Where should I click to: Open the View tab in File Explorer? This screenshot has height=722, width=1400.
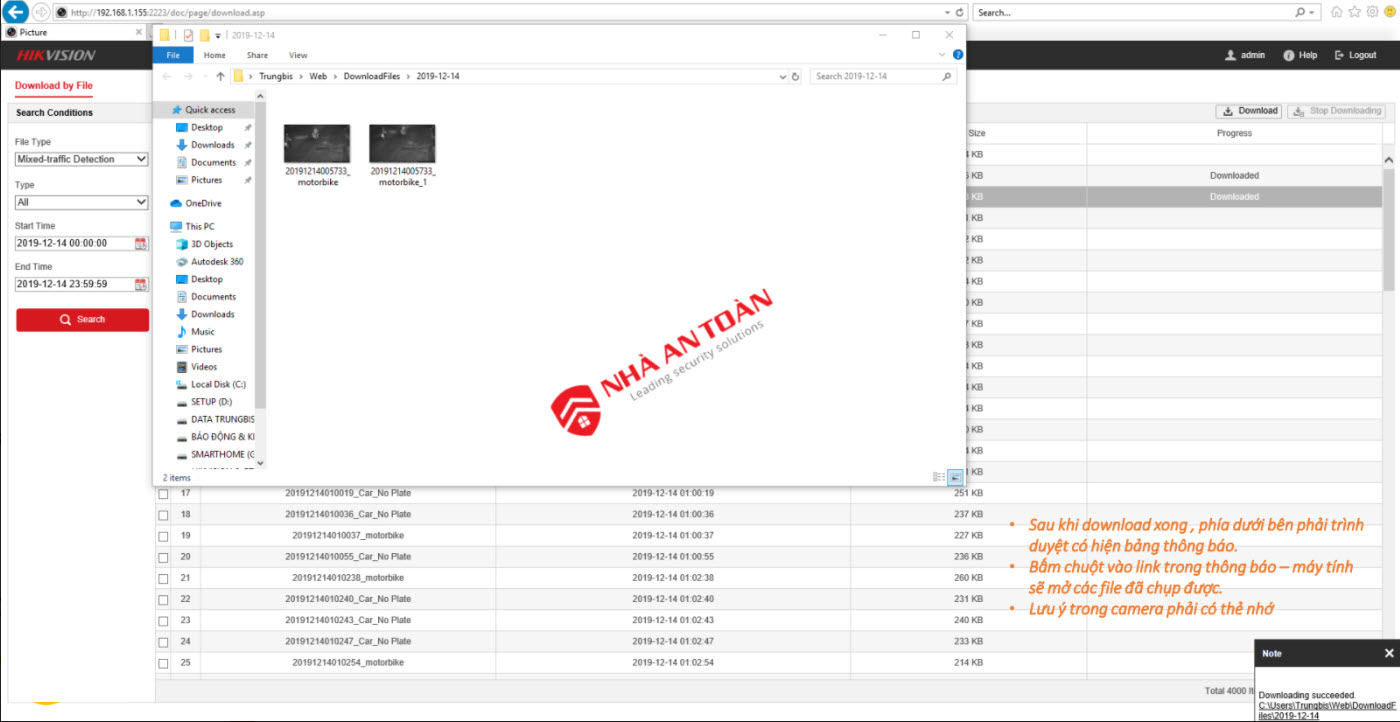click(298, 55)
